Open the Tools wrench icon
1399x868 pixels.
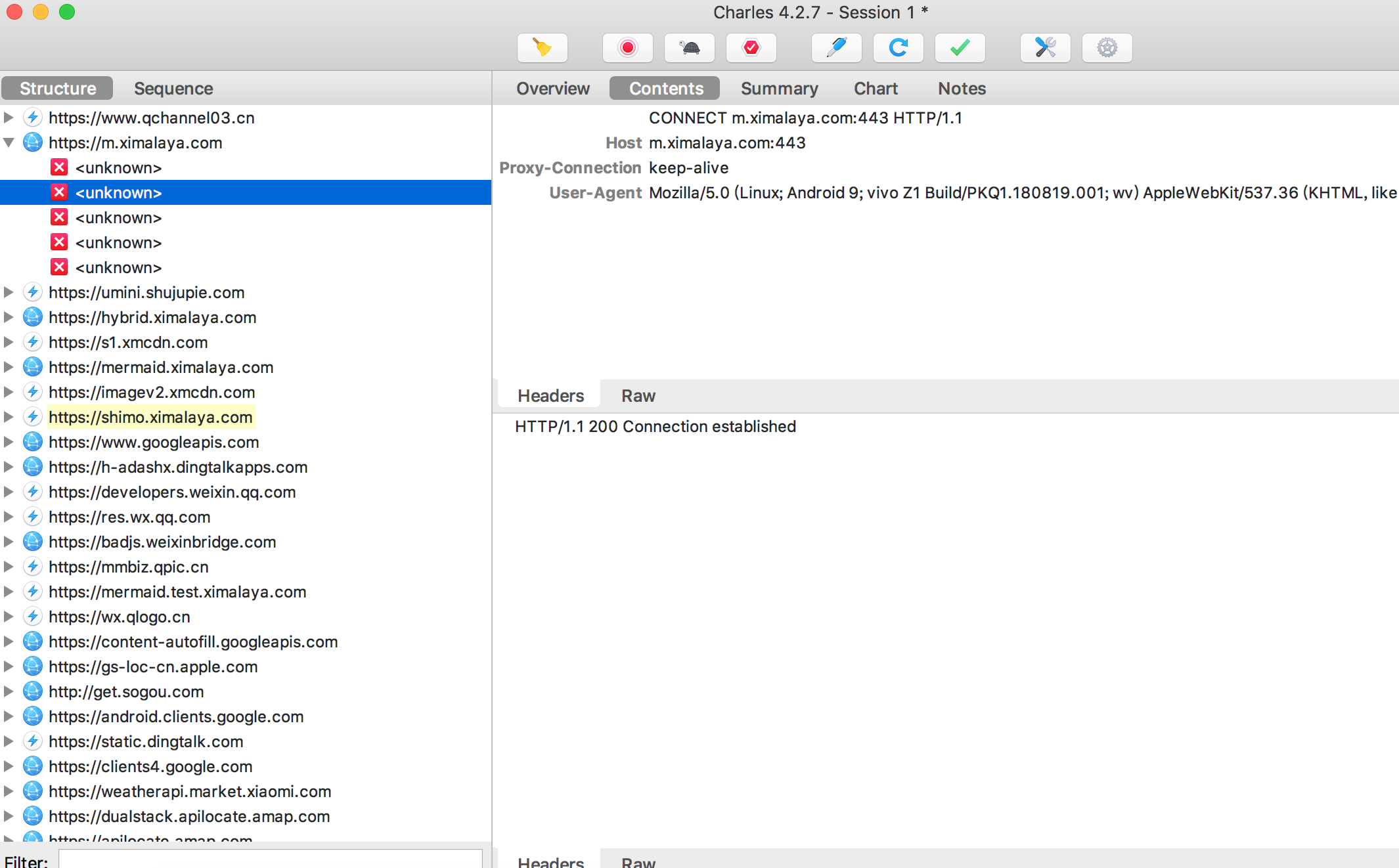point(1045,48)
